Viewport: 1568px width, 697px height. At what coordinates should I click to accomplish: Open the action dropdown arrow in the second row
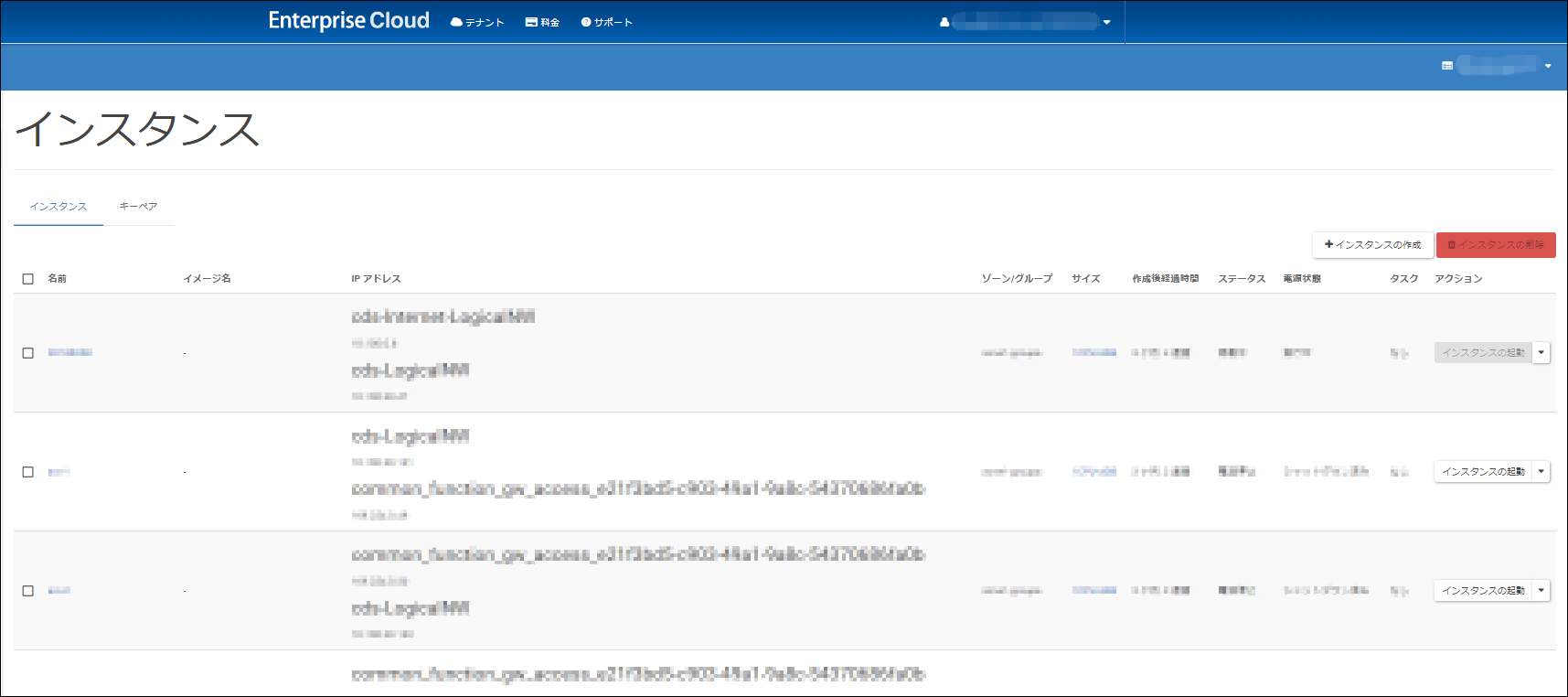[1541, 471]
